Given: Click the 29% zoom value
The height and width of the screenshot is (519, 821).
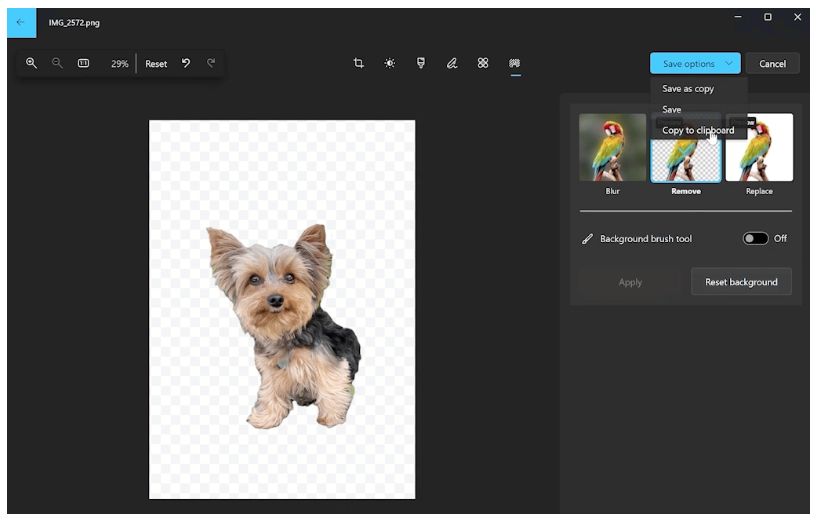Looking at the screenshot, I should pyautogui.click(x=119, y=64).
